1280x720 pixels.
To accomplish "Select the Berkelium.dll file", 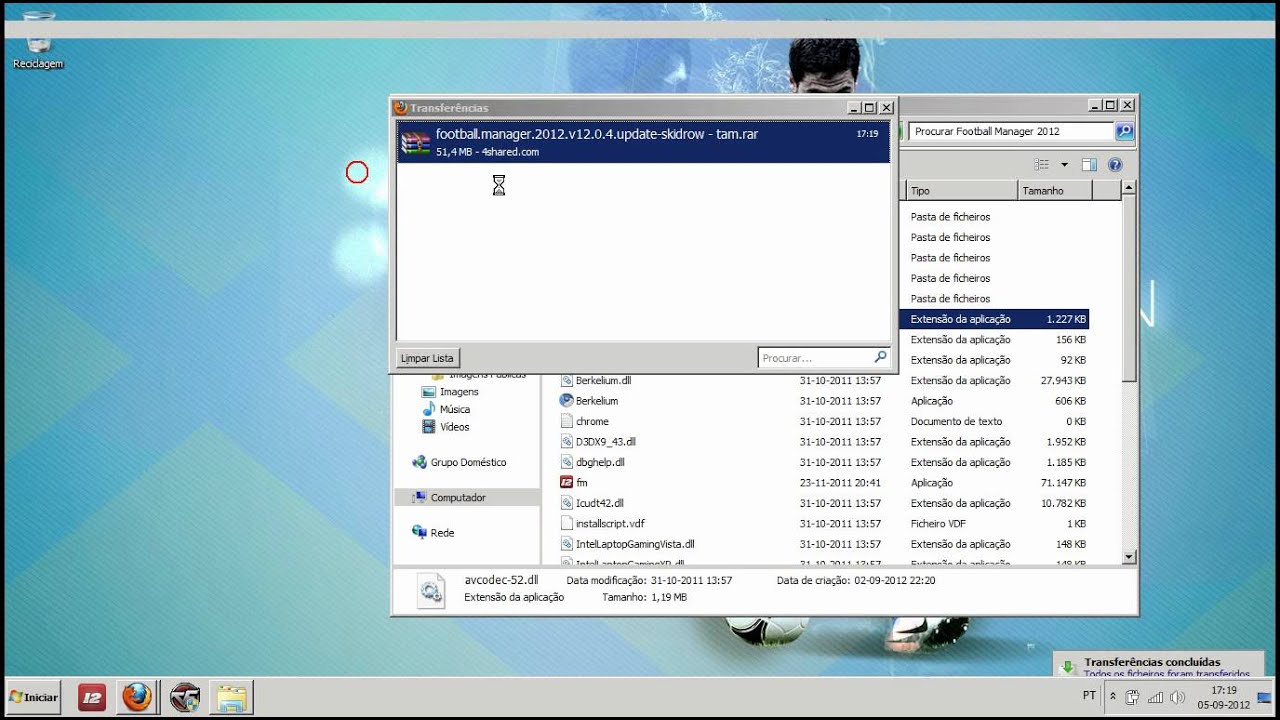I will point(603,380).
